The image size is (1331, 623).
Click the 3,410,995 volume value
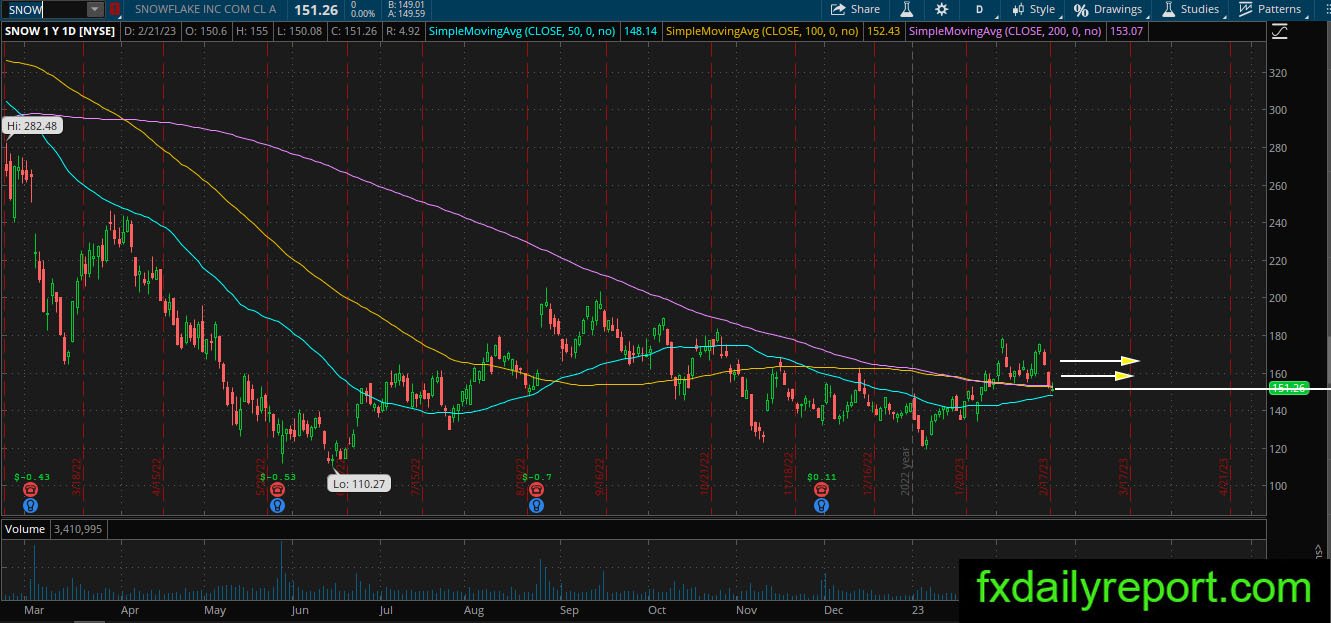point(80,528)
